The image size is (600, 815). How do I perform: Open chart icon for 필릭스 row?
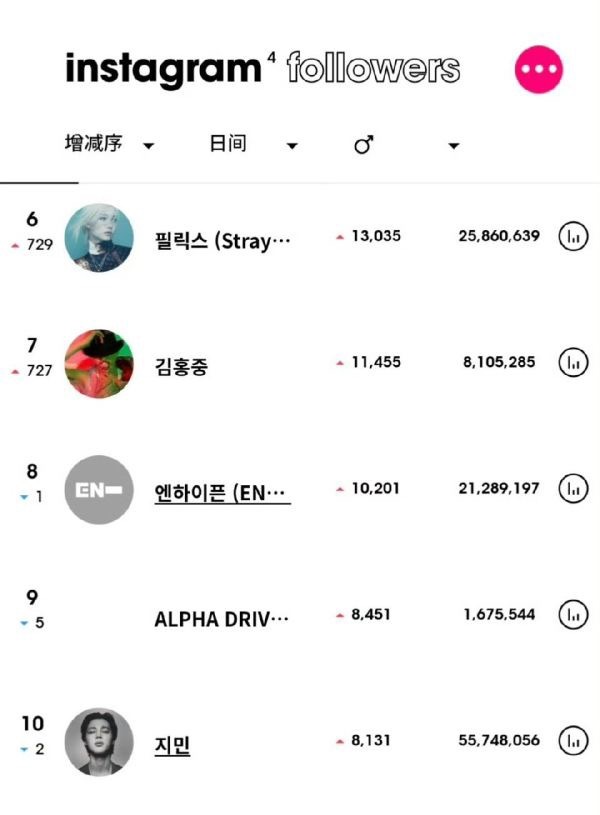point(573,237)
